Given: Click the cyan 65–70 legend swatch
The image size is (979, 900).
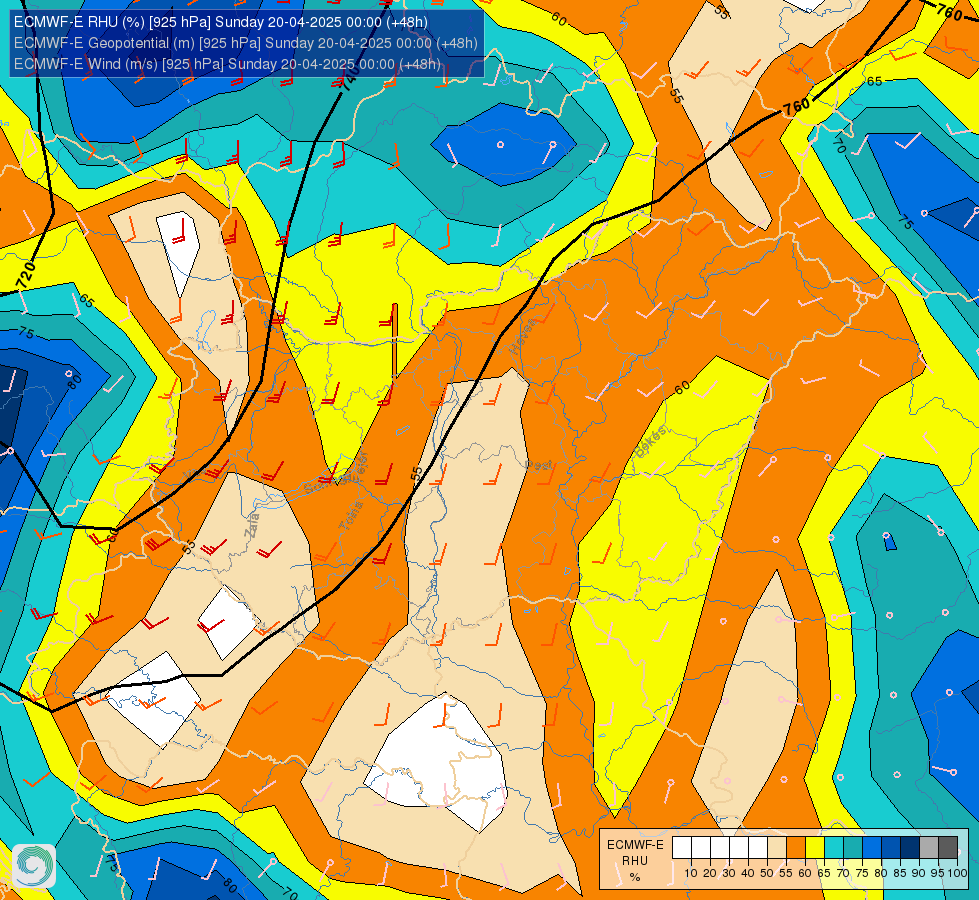Looking at the screenshot, I should pos(834,848).
